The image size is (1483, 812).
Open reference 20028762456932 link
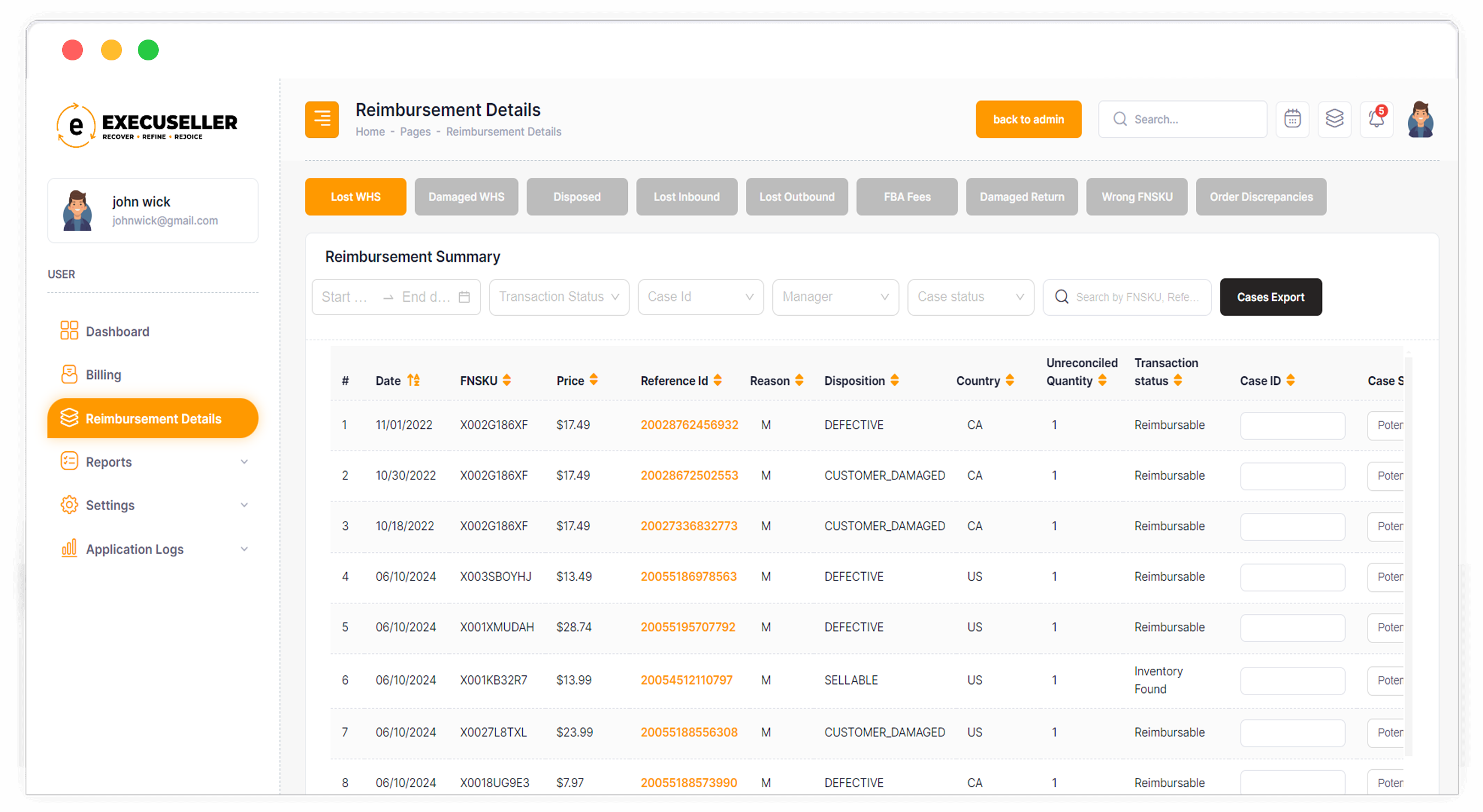tap(689, 425)
